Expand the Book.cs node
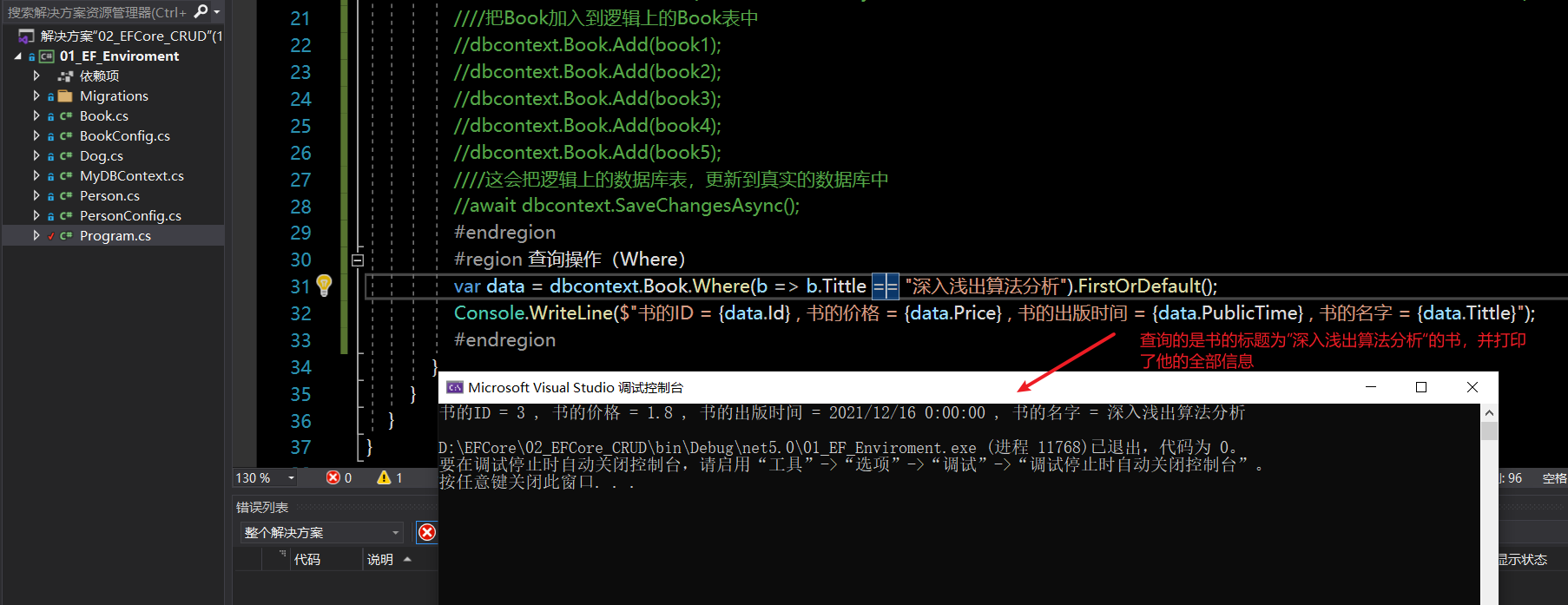1568x605 pixels. [36, 115]
